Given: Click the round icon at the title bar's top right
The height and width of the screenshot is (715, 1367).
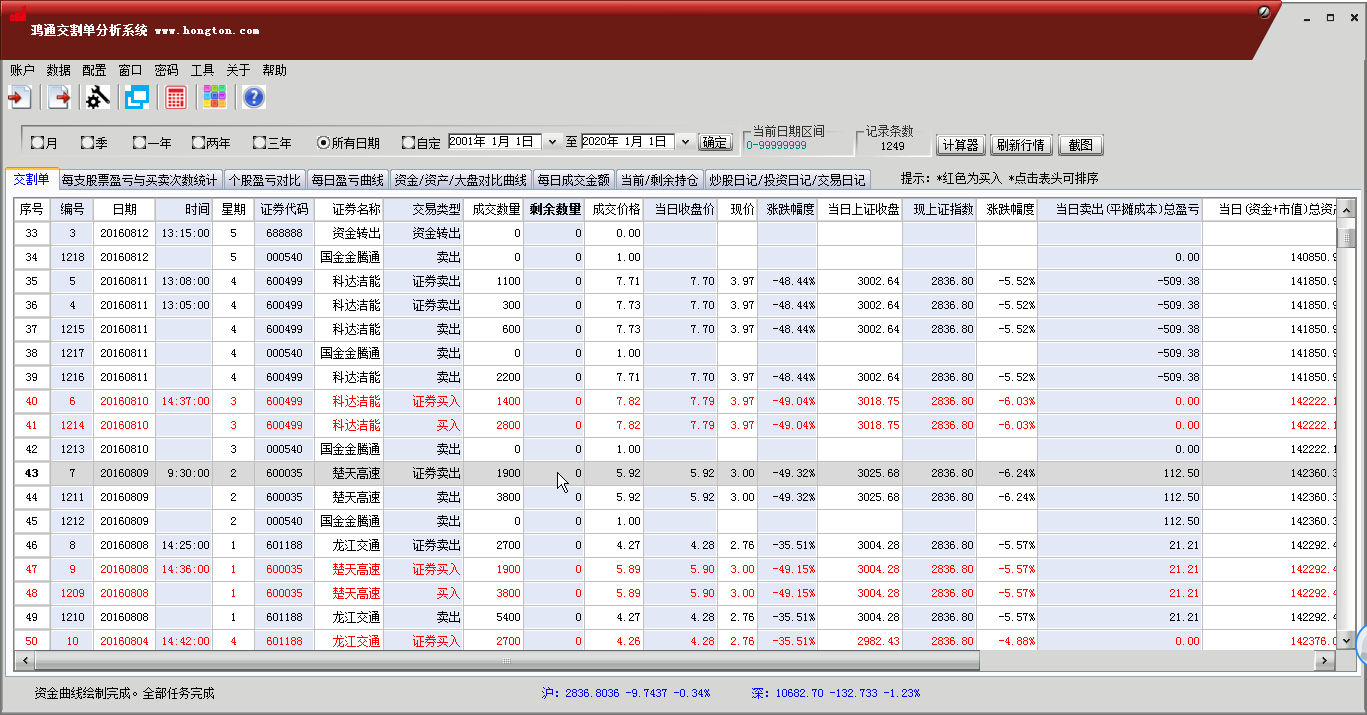Looking at the screenshot, I should coord(1264,13).
